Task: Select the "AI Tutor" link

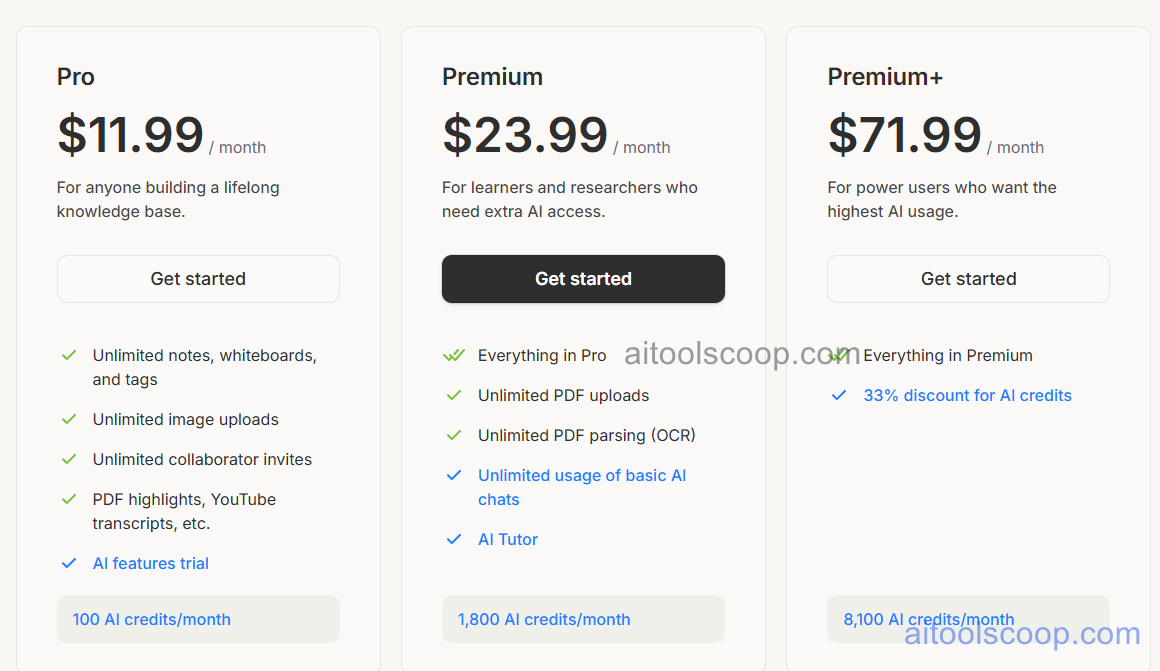Action: [x=508, y=540]
